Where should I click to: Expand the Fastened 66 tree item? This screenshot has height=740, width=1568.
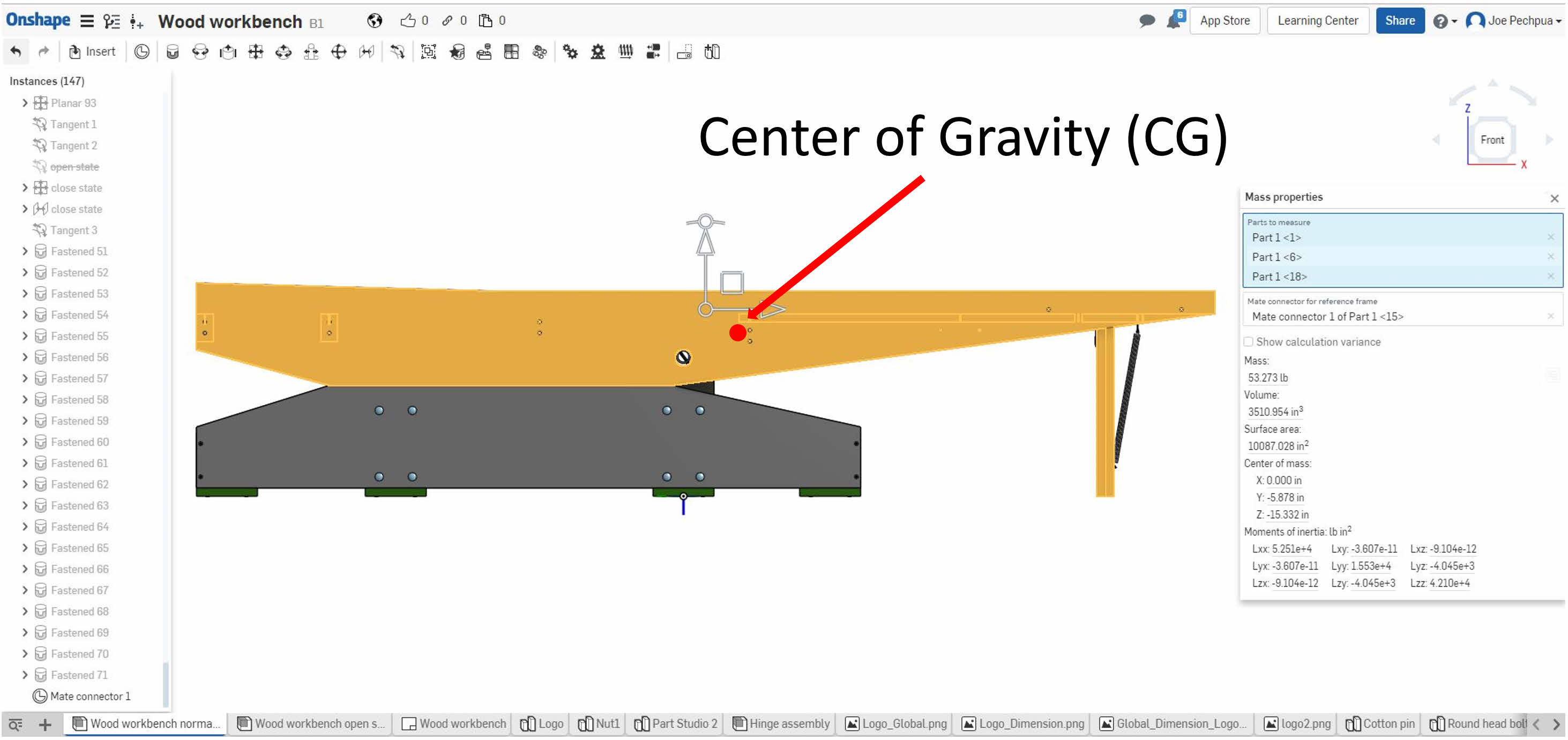click(25, 569)
